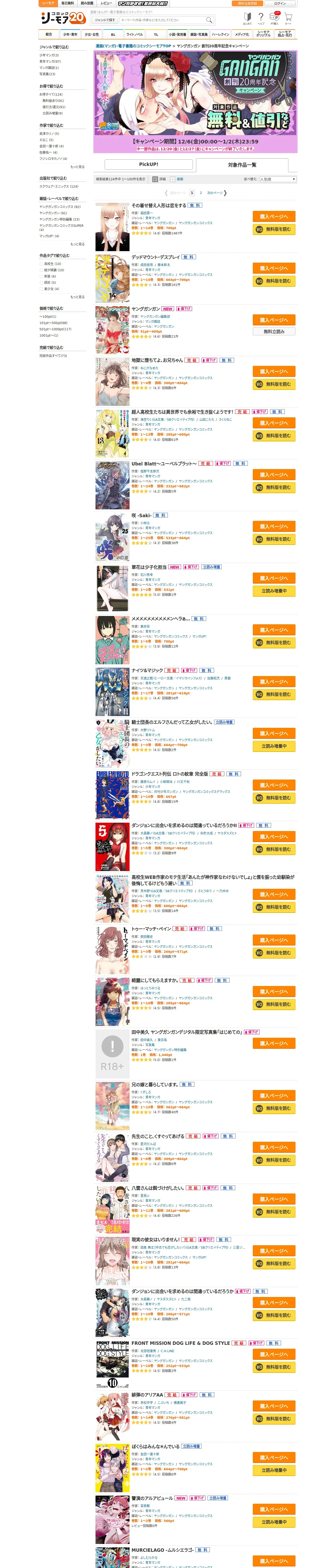The image size is (336, 1568).
Task: Enable the 刺客 tag filter checkbox
Action: click(41, 276)
